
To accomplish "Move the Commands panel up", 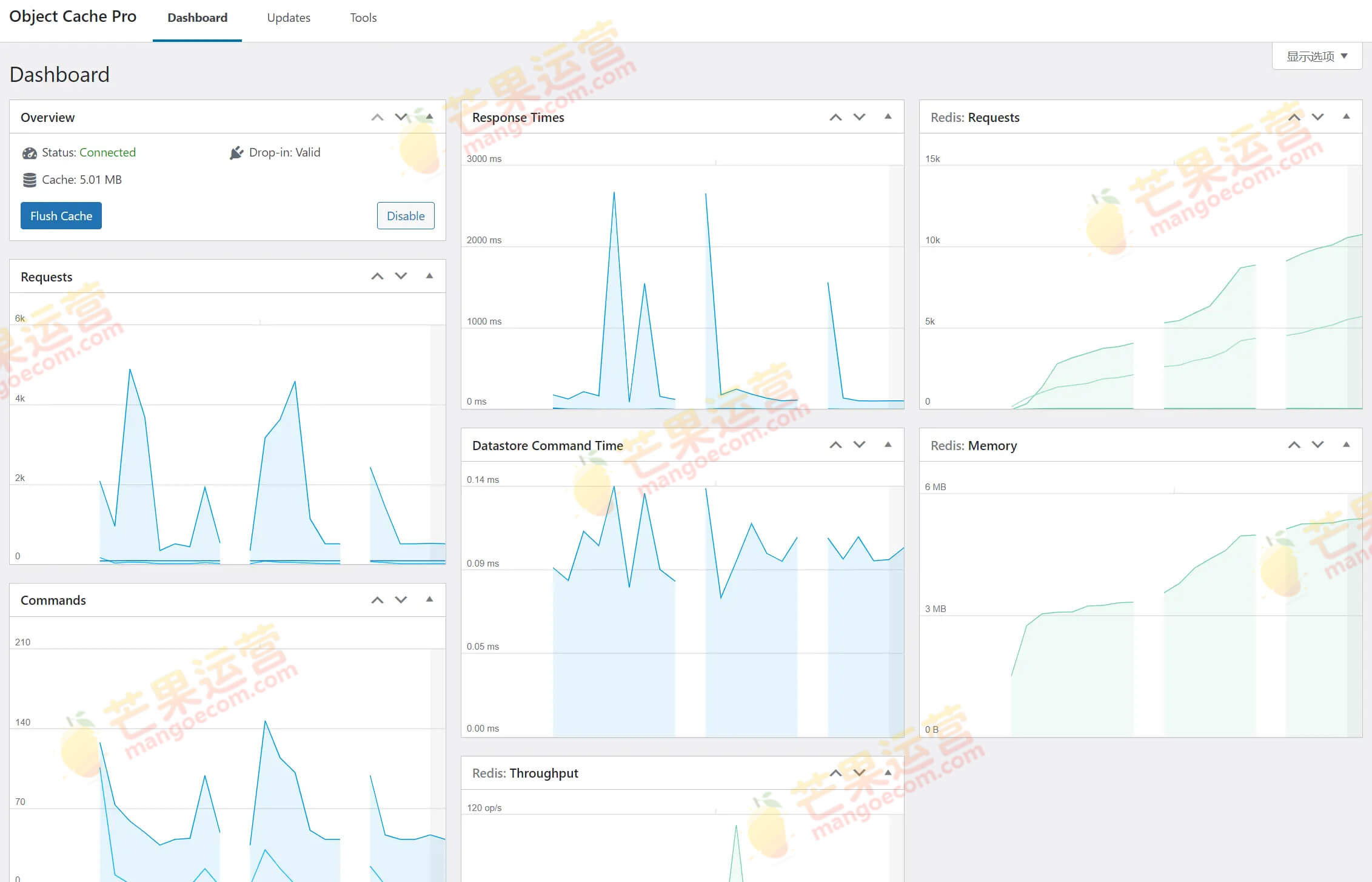I will click(377, 600).
